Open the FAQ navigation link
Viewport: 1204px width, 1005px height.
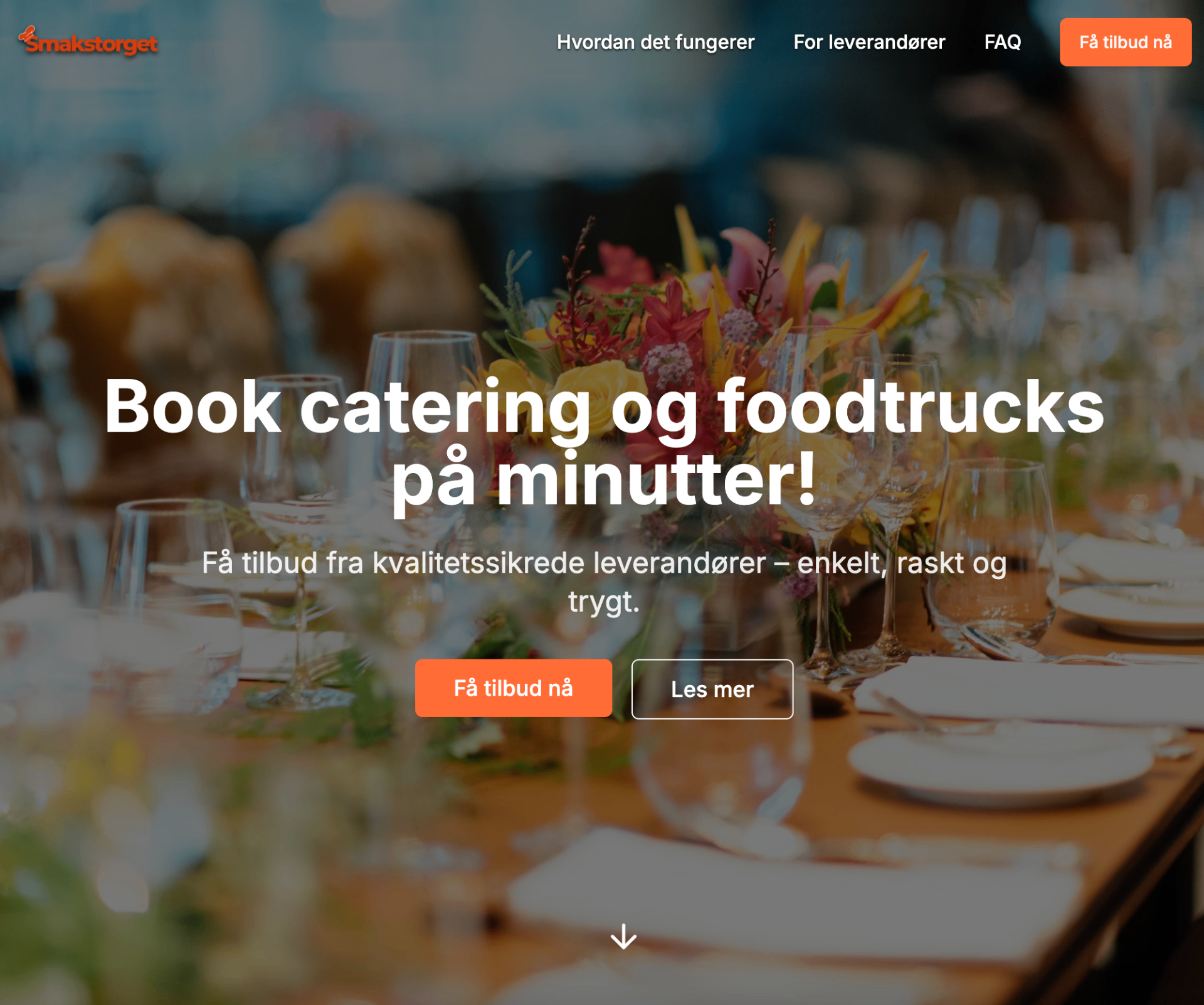pyautogui.click(x=1003, y=42)
